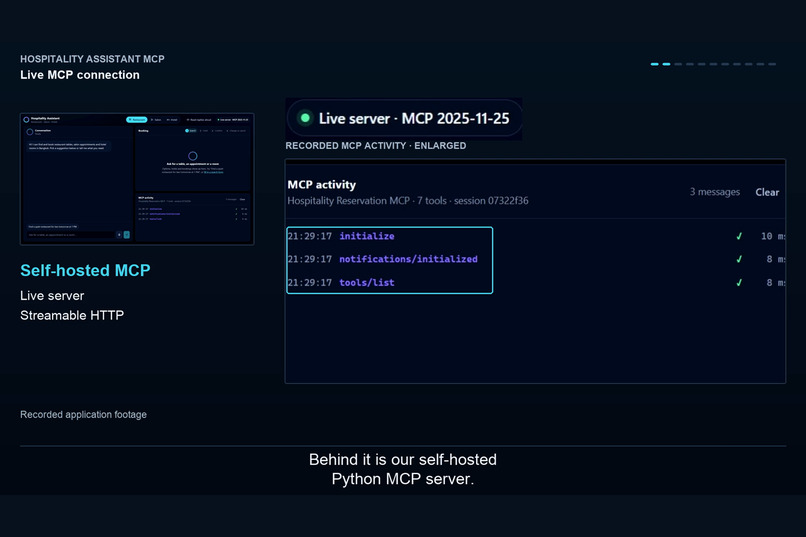
Task: Click the '3 messages' counter
Action: click(715, 192)
